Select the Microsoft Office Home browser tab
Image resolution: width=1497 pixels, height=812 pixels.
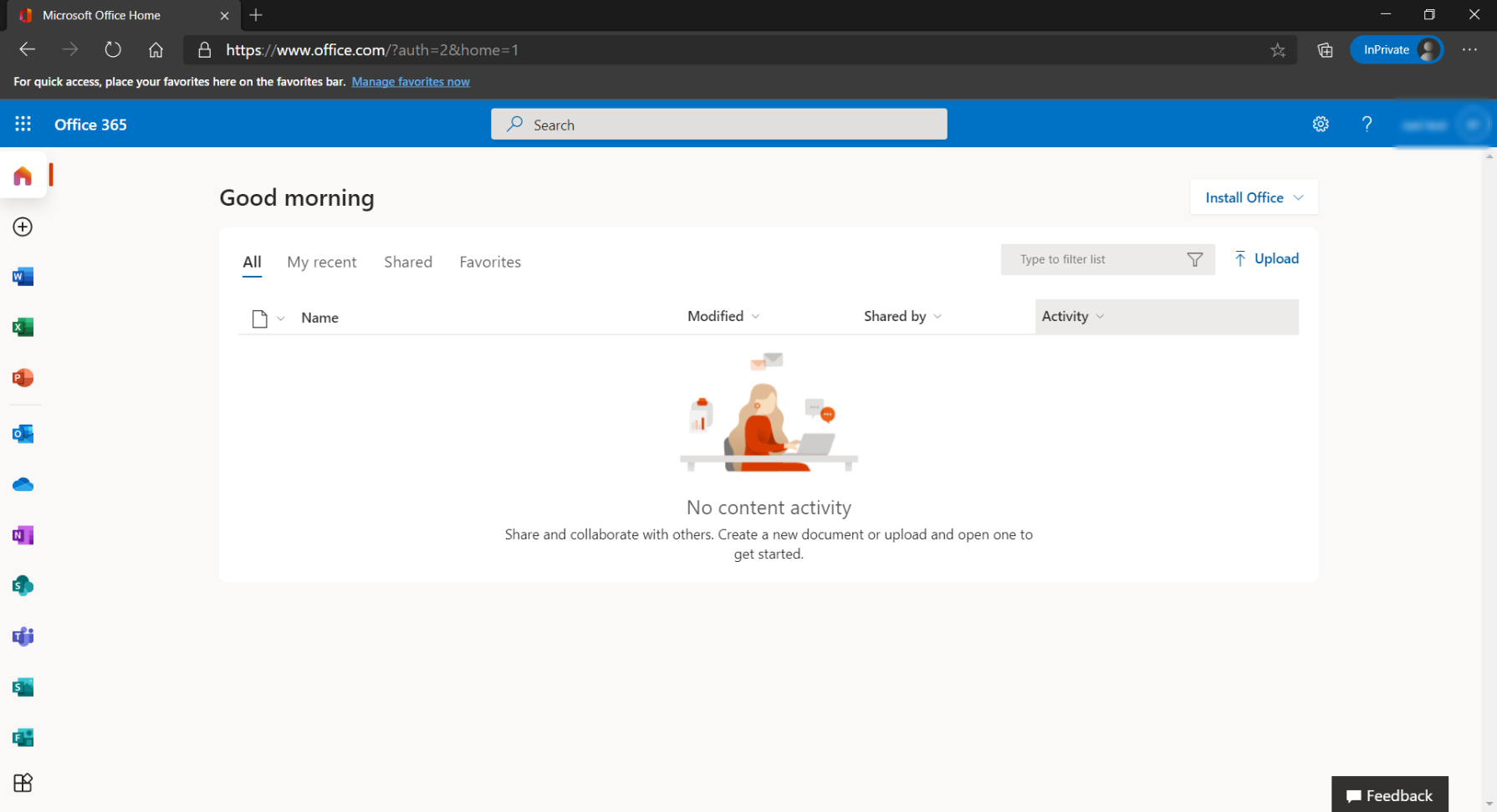point(124,16)
